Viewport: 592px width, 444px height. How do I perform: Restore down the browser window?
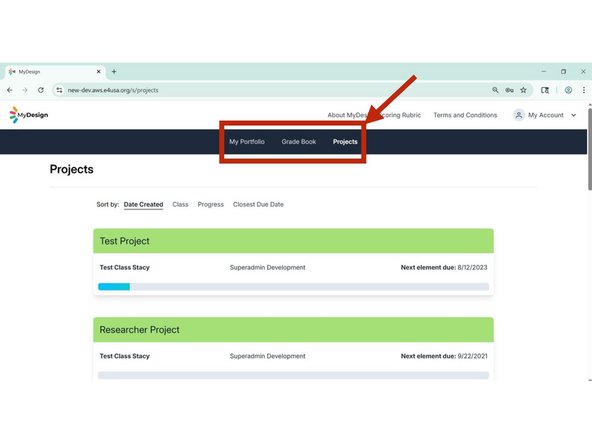[563, 71]
